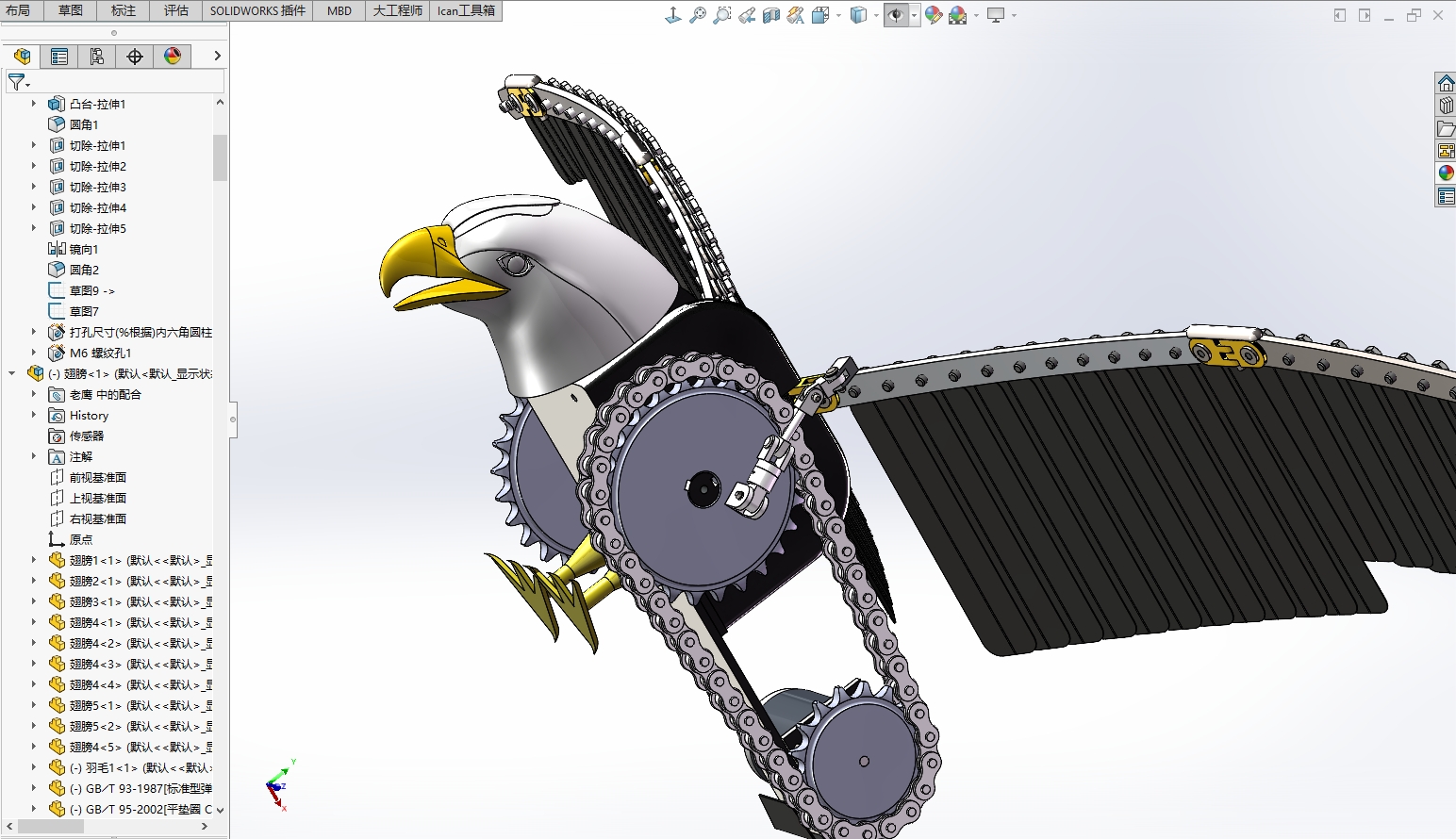Viewport: 1456px width, 839px height.
Task: Click the Display Style cube icon
Action: [x=858, y=15]
